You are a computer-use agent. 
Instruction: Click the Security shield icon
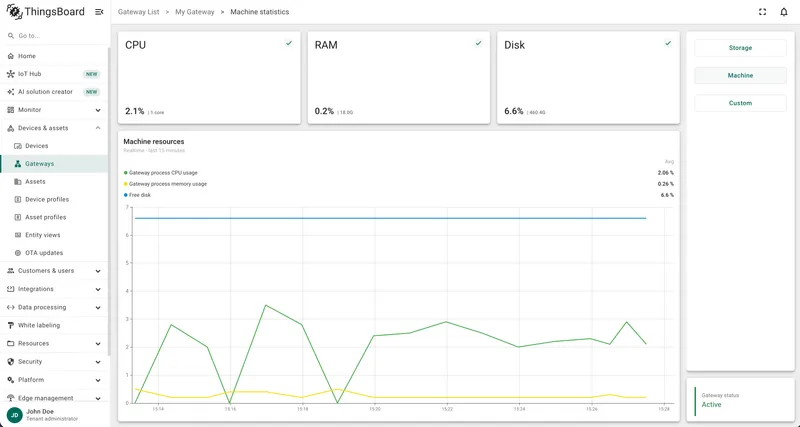coord(11,362)
